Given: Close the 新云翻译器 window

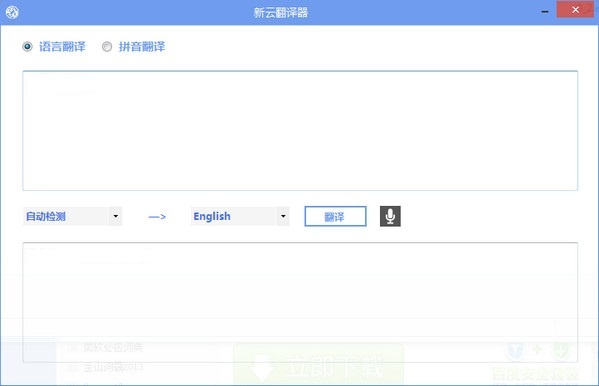Looking at the screenshot, I should (575, 10).
